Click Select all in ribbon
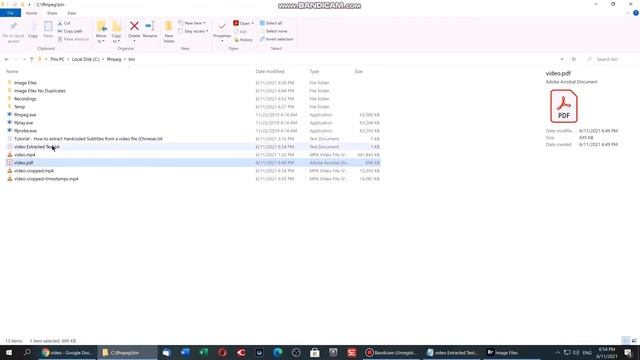The image size is (640, 360). 271,23
